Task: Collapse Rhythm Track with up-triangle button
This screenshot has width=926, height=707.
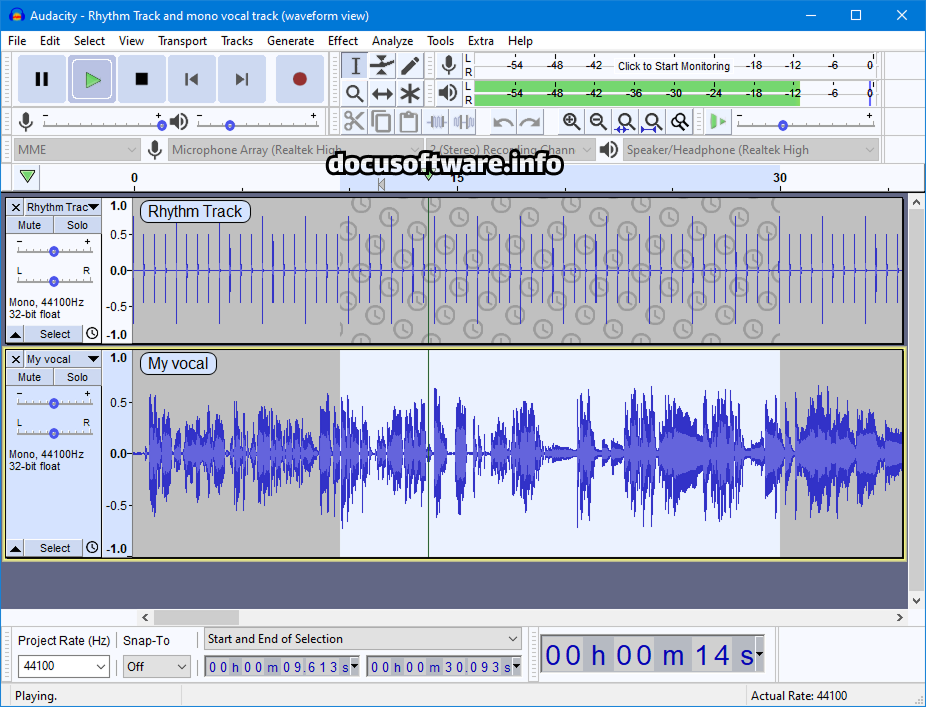Action: pos(16,334)
